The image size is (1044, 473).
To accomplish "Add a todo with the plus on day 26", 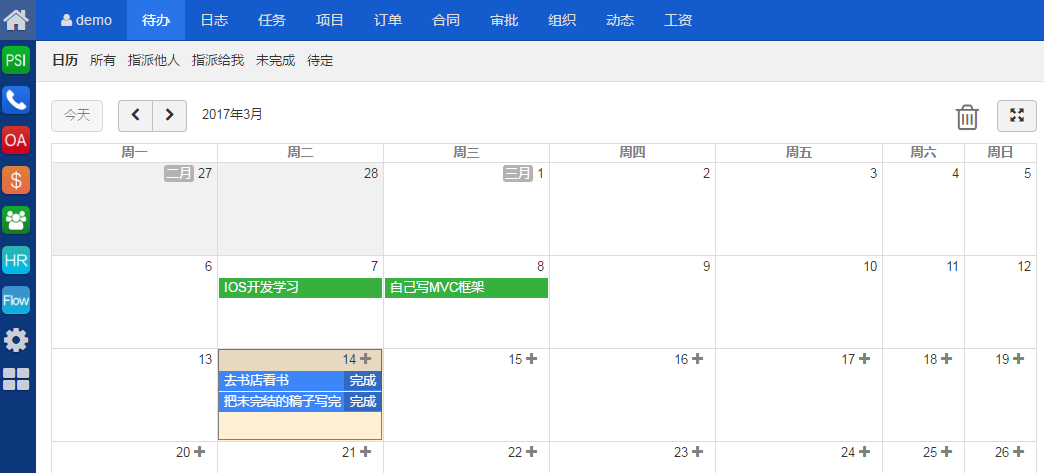I will click(1018, 452).
